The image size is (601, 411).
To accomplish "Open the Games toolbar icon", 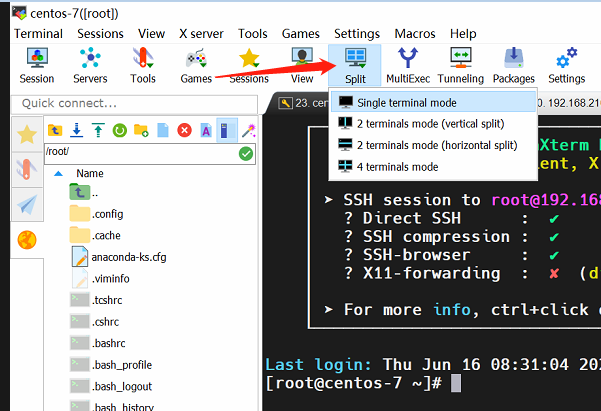I will coord(196,65).
